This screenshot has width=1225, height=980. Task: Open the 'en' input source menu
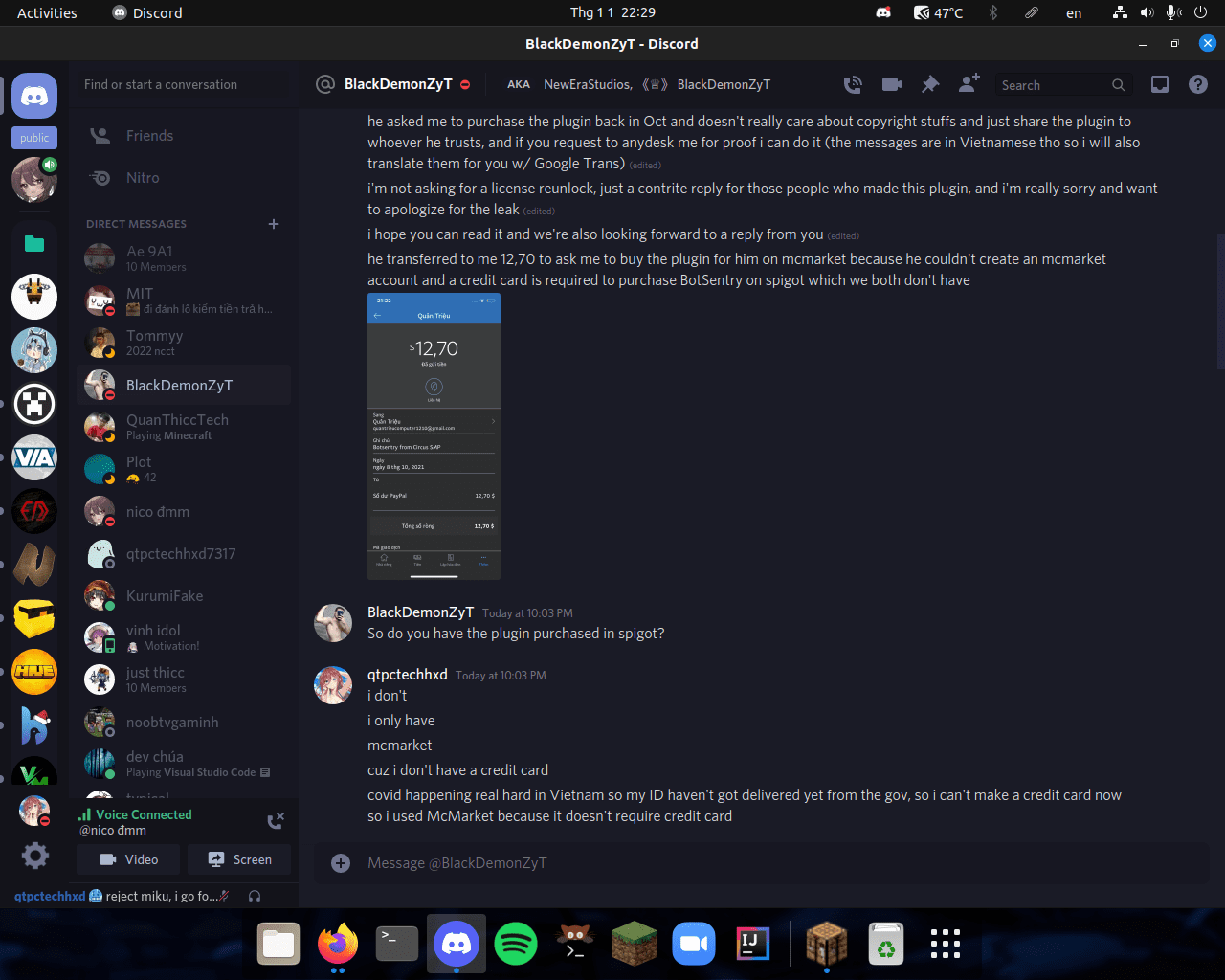(x=1074, y=12)
